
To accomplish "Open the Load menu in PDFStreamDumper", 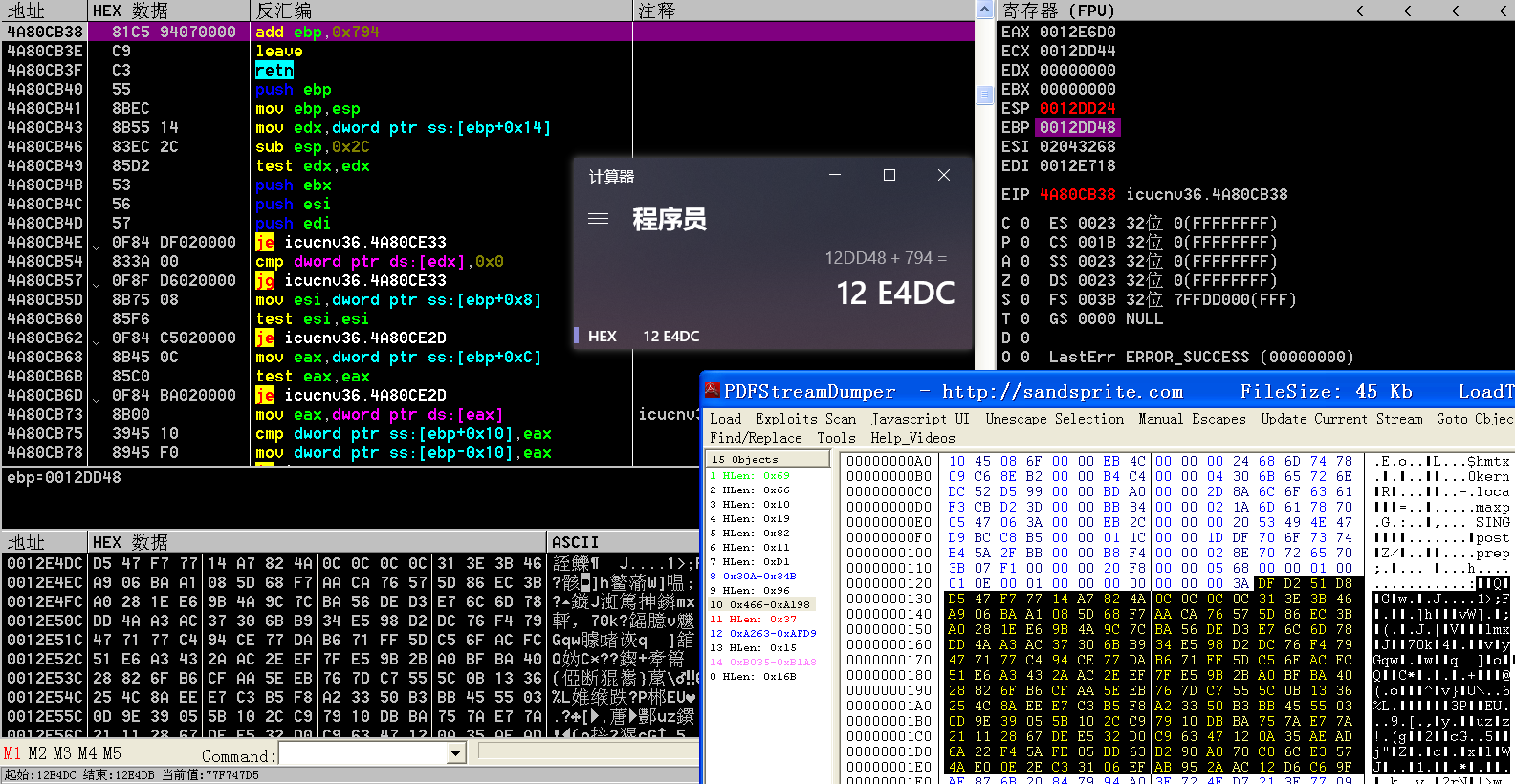I will click(x=725, y=419).
